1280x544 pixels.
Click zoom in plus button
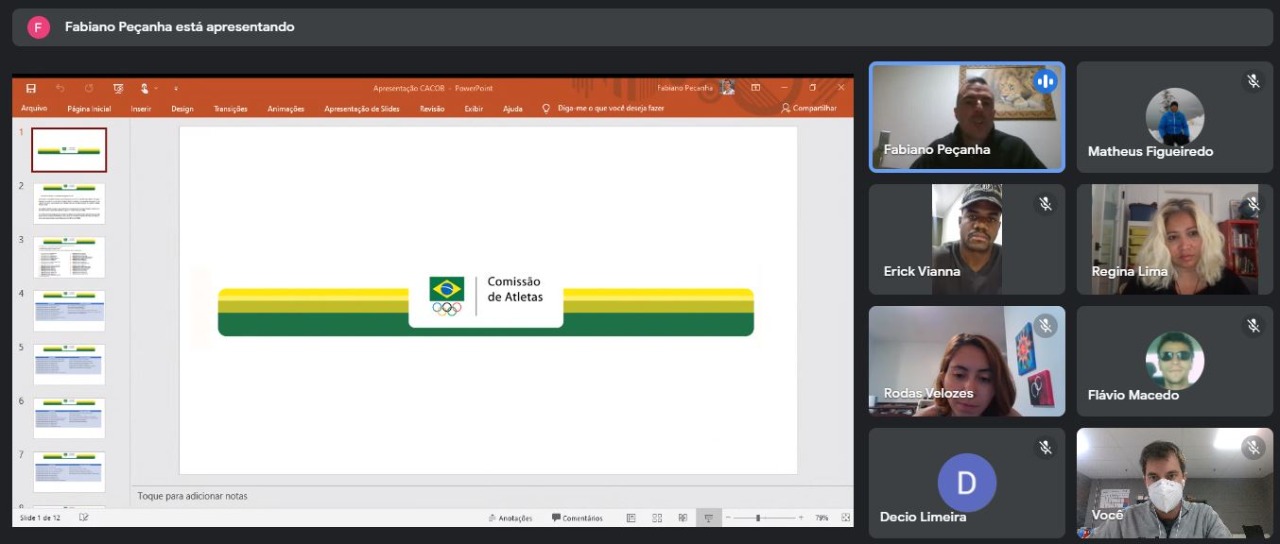coord(802,518)
